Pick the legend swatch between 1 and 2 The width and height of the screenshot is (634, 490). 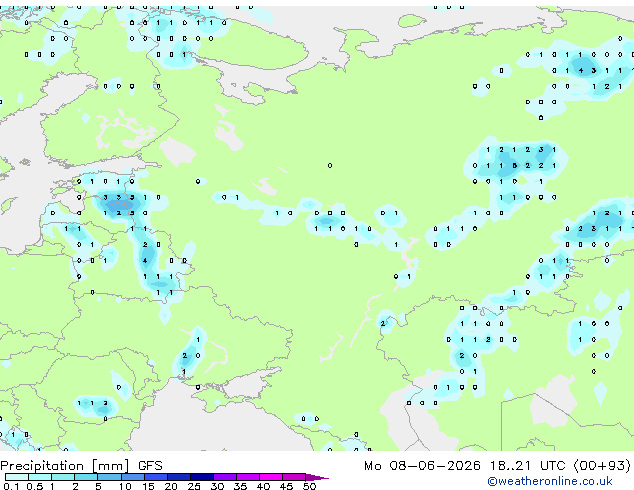tap(63, 477)
